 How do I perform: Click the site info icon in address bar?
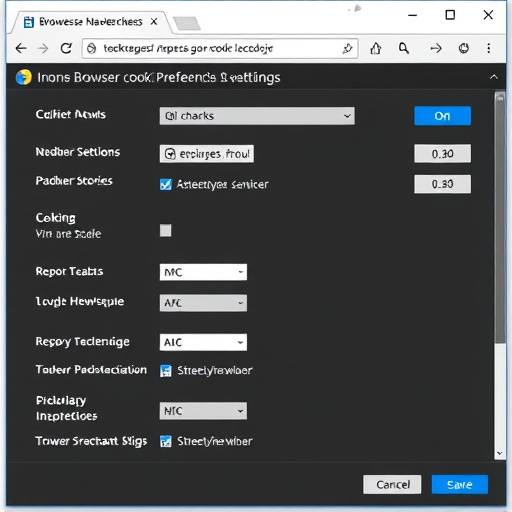pyautogui.click(x=91, y=49)
